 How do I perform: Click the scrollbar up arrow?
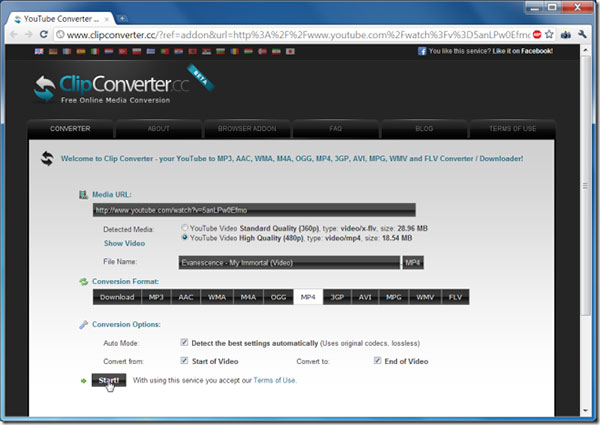tap(585, 50)
